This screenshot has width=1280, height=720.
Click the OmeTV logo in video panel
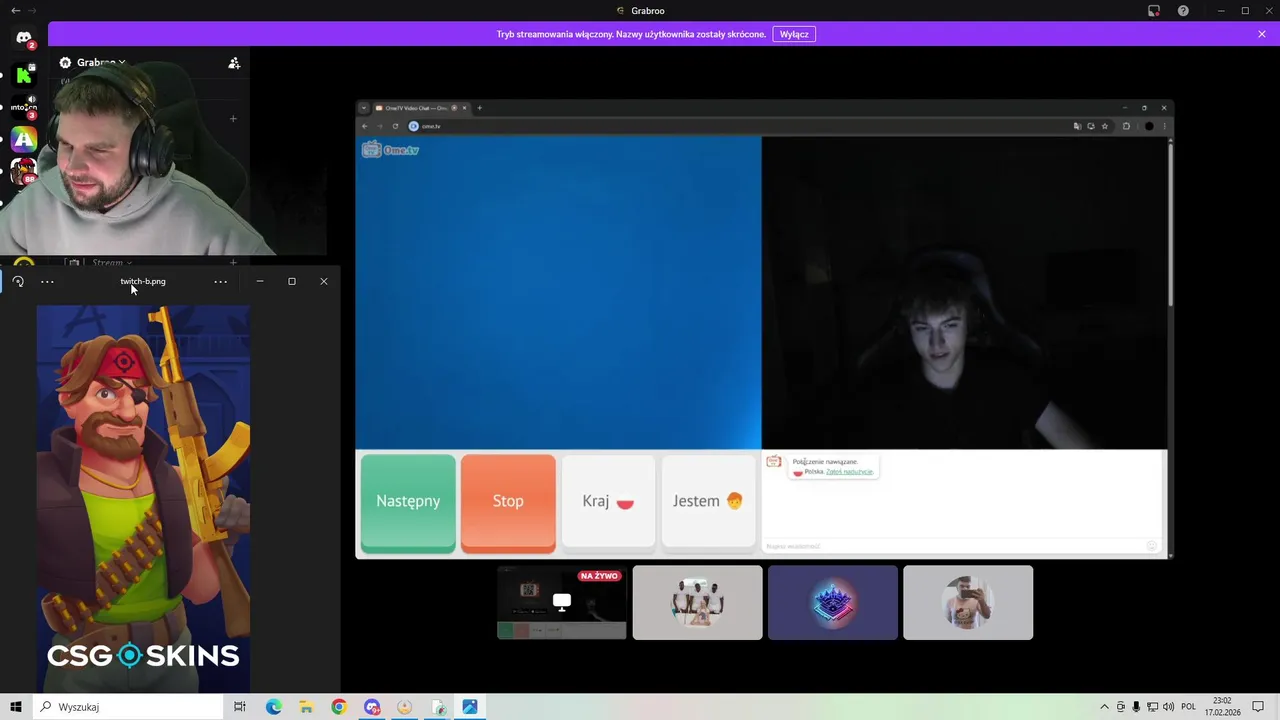click(390, 150)
